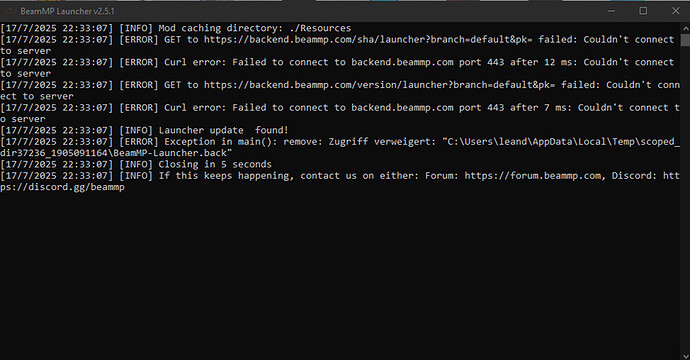Minimize the BeamMP Launcher window
690x360 pixels.
(611, 11)
